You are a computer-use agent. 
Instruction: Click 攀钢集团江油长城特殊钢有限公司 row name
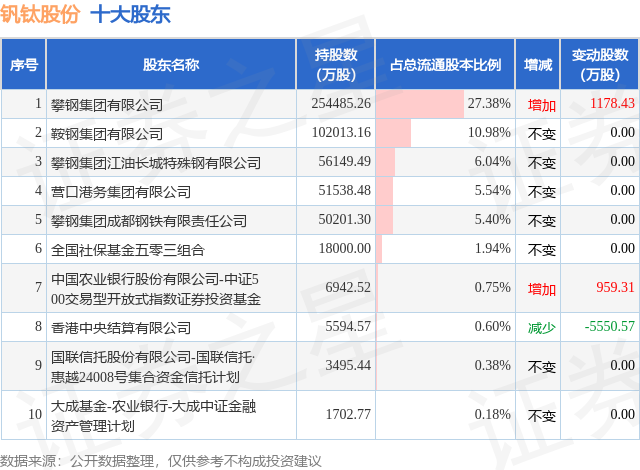point(156,163)
